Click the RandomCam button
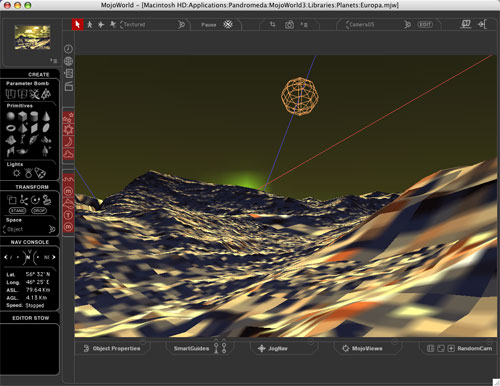This screenshot has width=500, height=386. 474,348
